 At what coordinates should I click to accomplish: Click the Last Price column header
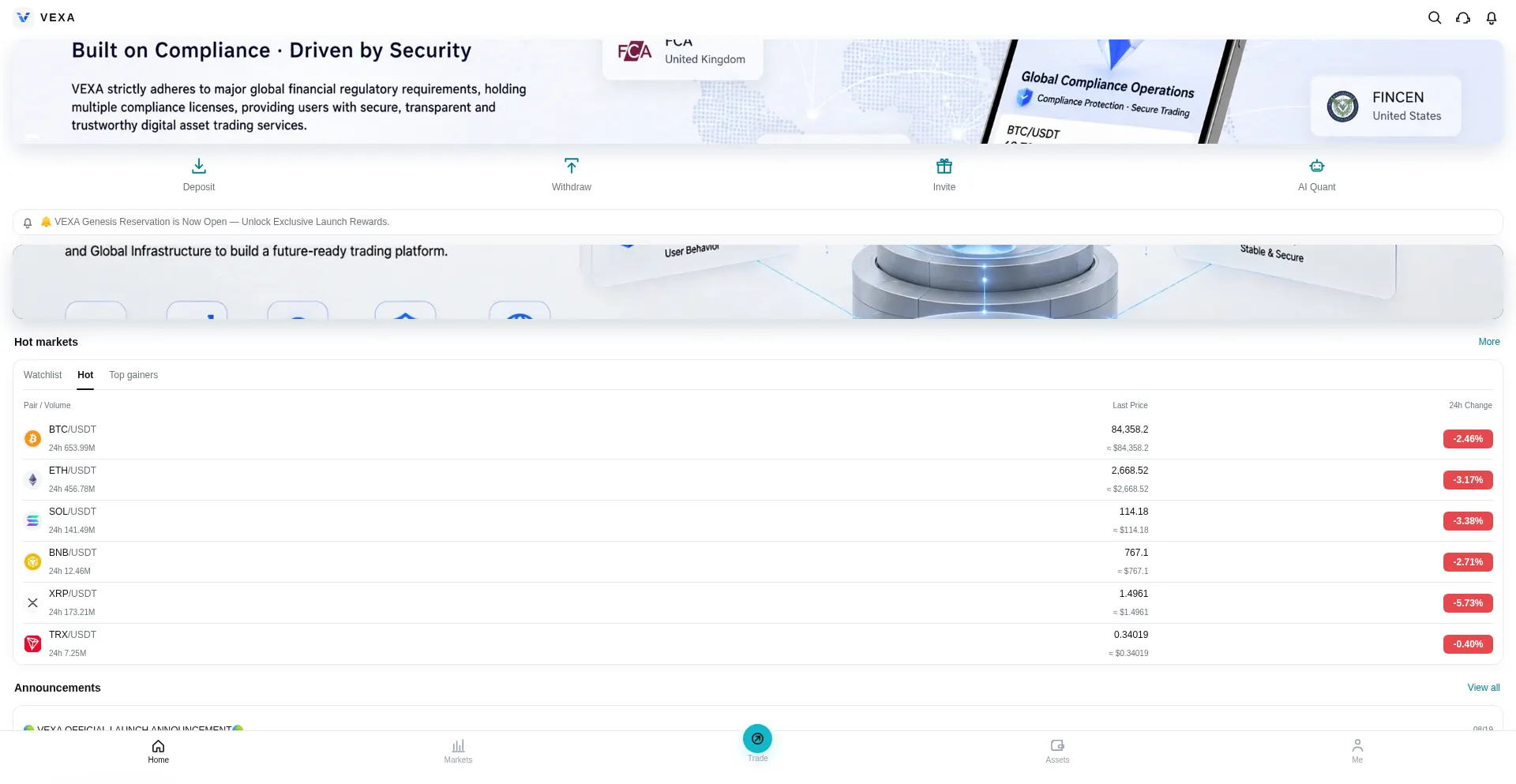[x=1130, y=406]
